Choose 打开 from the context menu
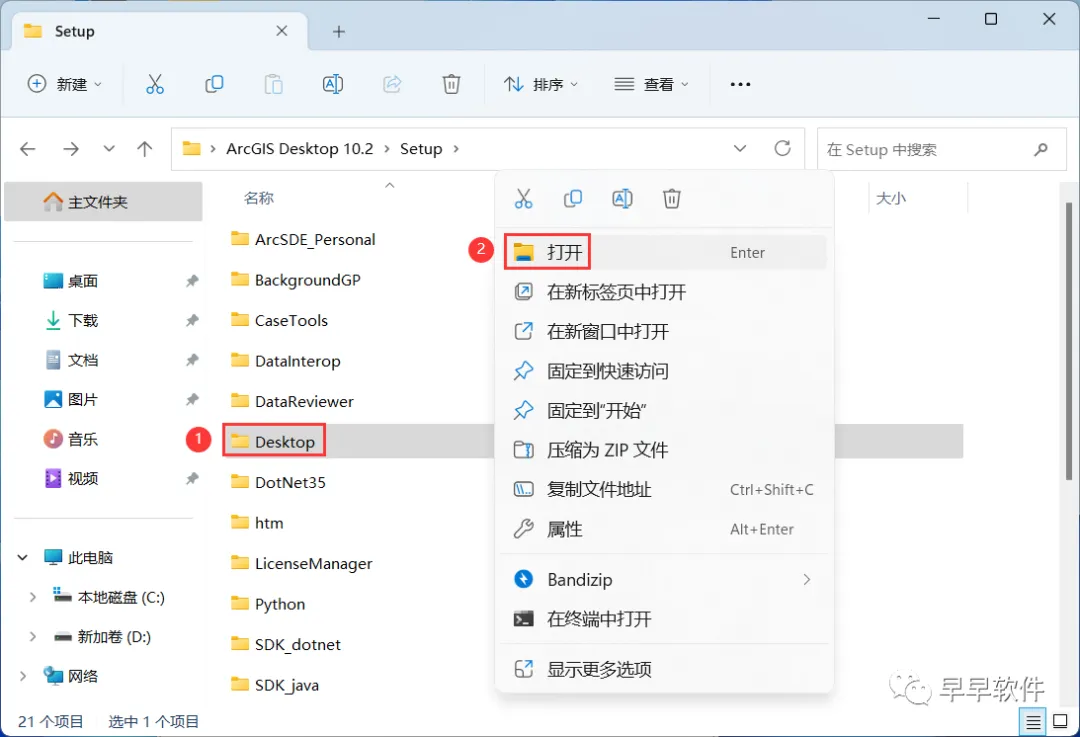Image resolution: width=1080 pixels, height=737 pixels. [x=665, y=252]
